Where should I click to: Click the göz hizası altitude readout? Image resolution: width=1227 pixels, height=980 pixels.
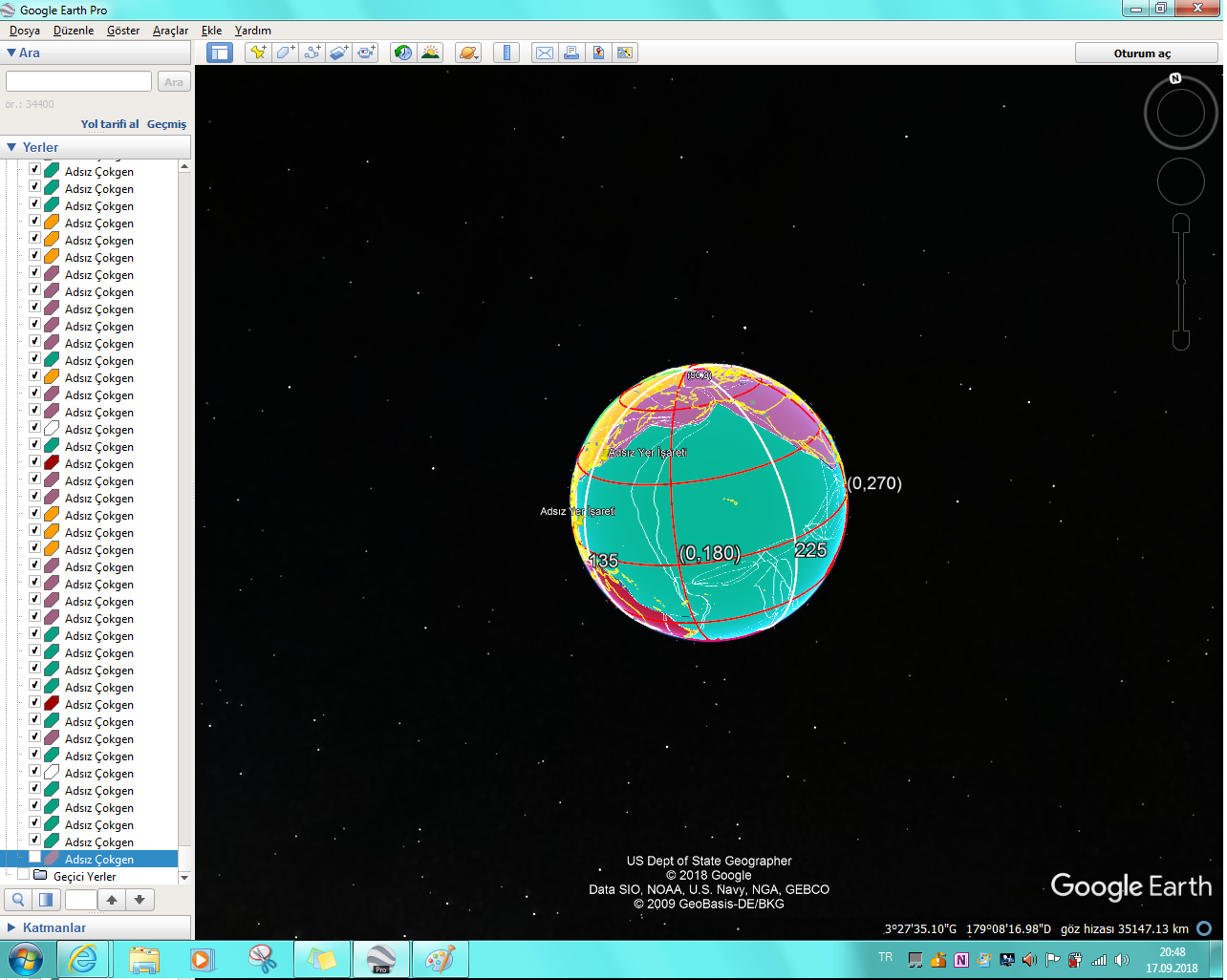1125,928
